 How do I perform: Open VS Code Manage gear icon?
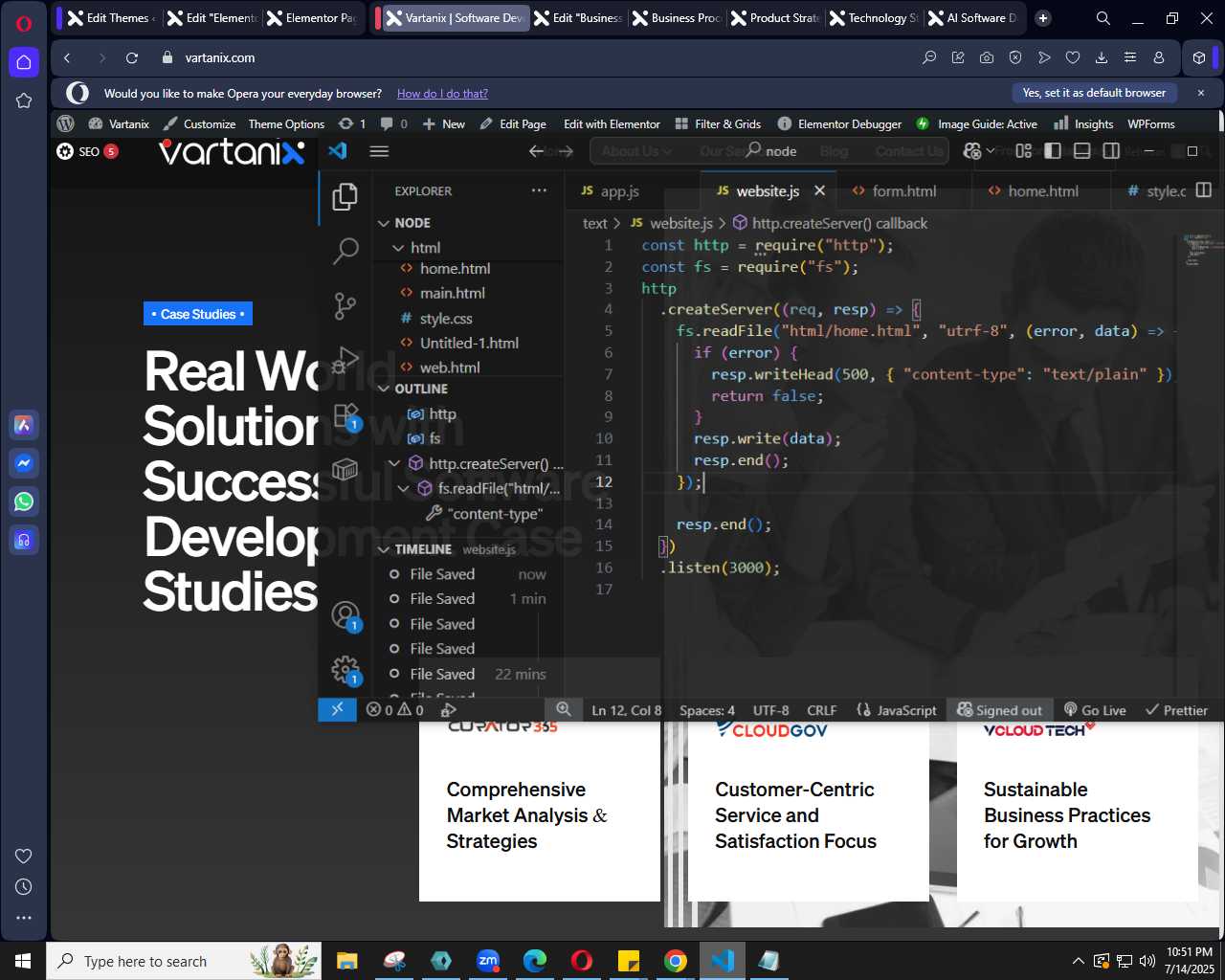coord(345,670)
